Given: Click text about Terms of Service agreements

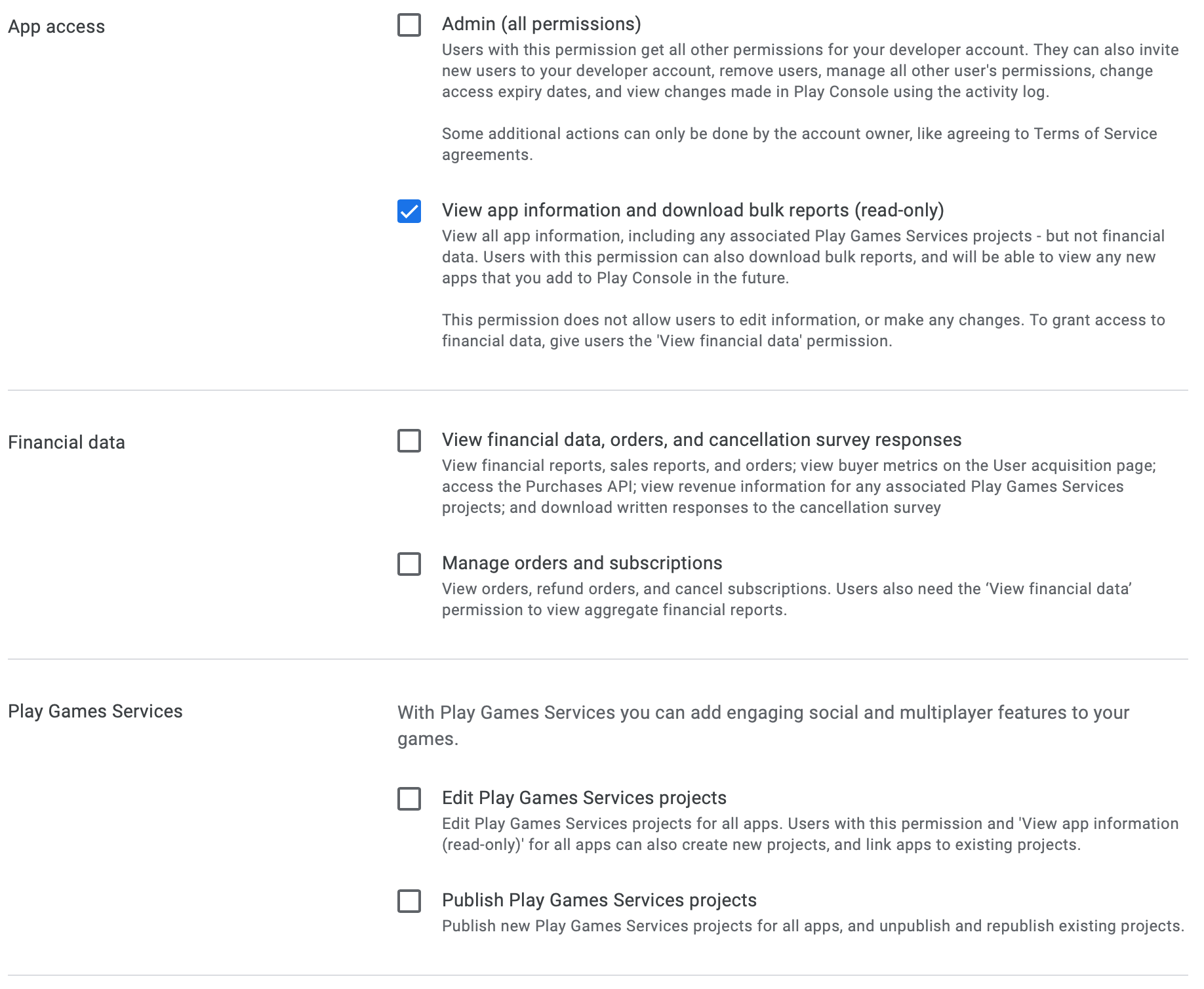Looking at the screenshot, I should click(x=799, y=144).
